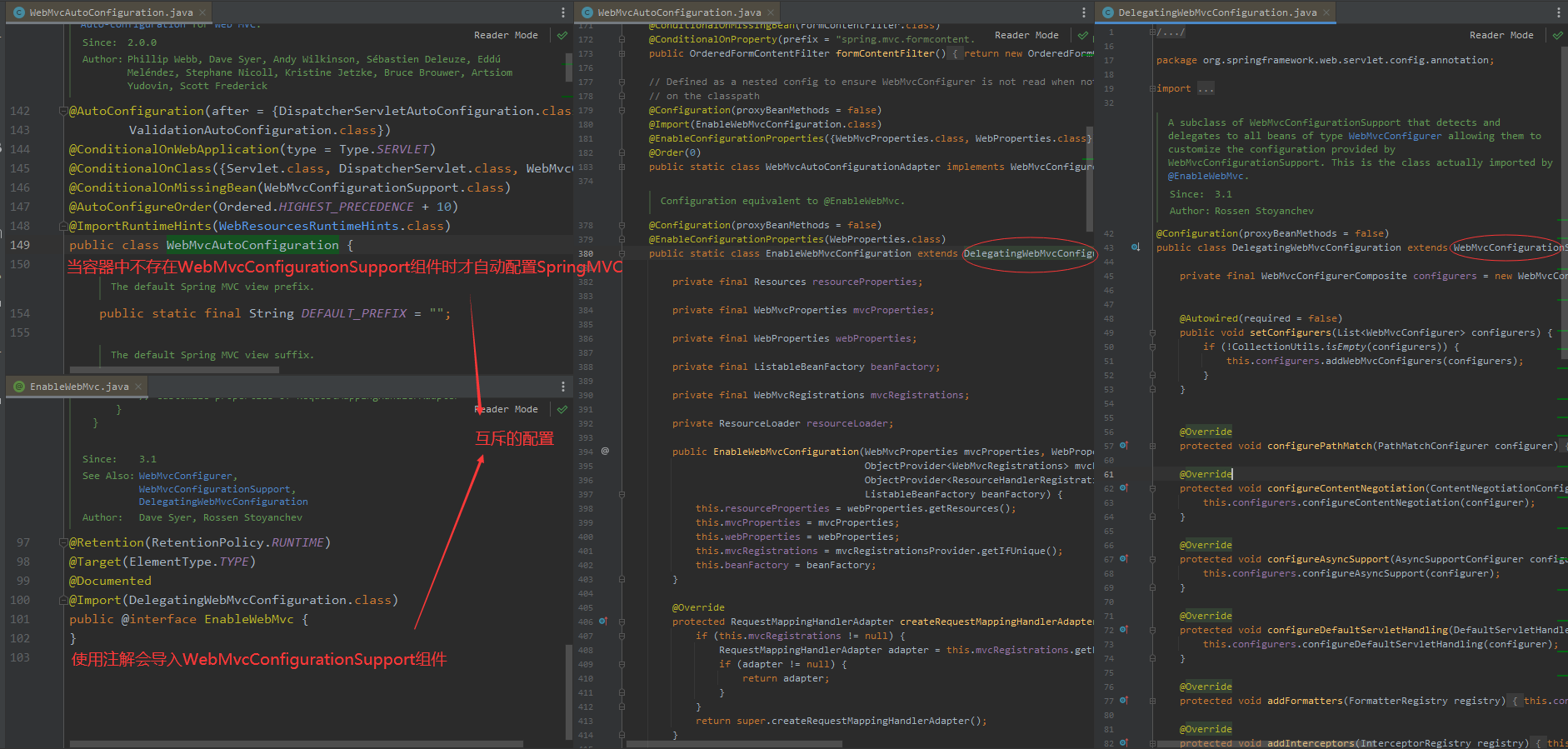Viewport: 1568px width, 749px height.
Task: Click highlighted WebMvcAutoConfiguration class name on line 149
Action: (252, 245)
